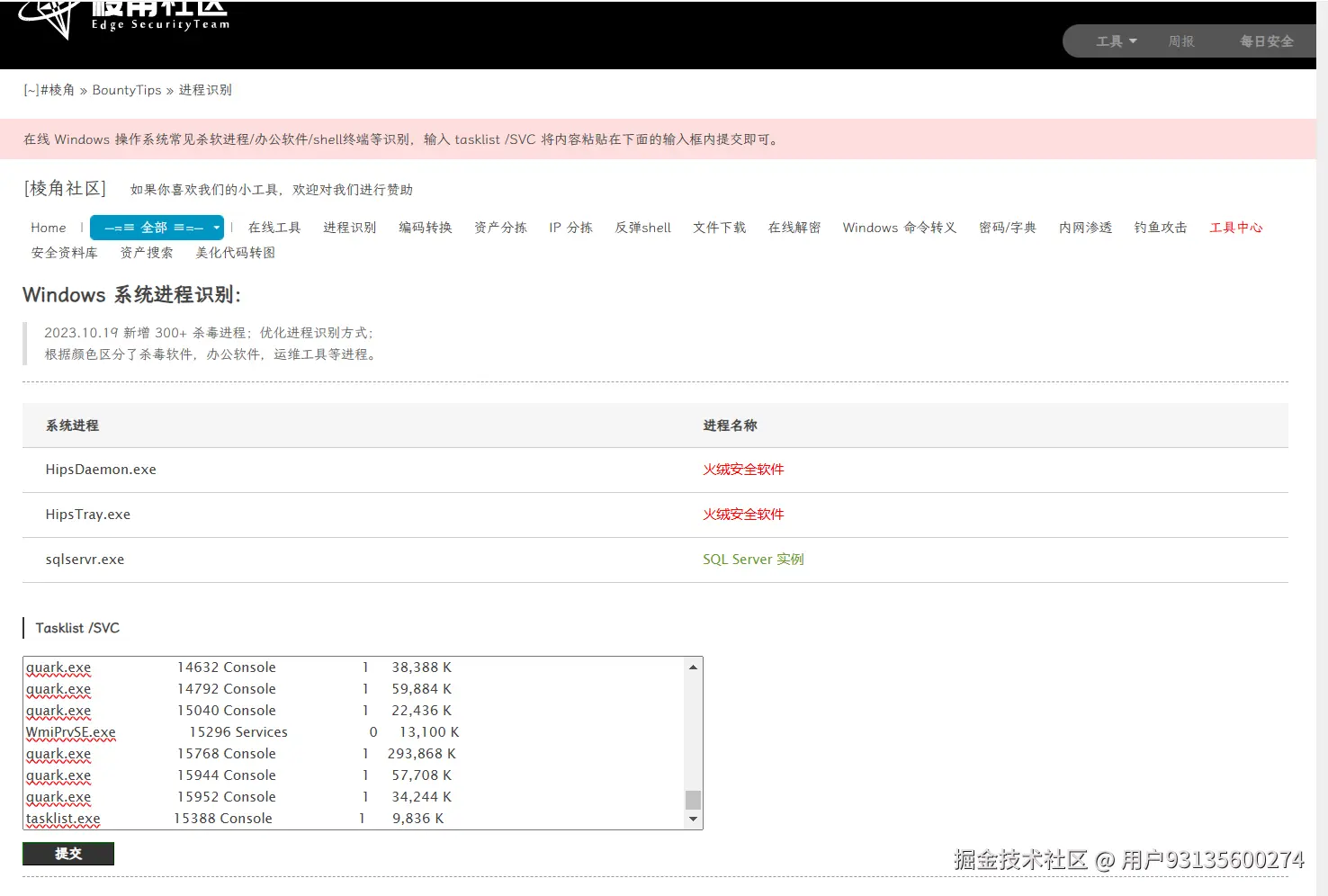Viewport: 1328px width, 896px height.
Task: Click the 进程识别 breadcrumb item
Action: click(205, 90)
